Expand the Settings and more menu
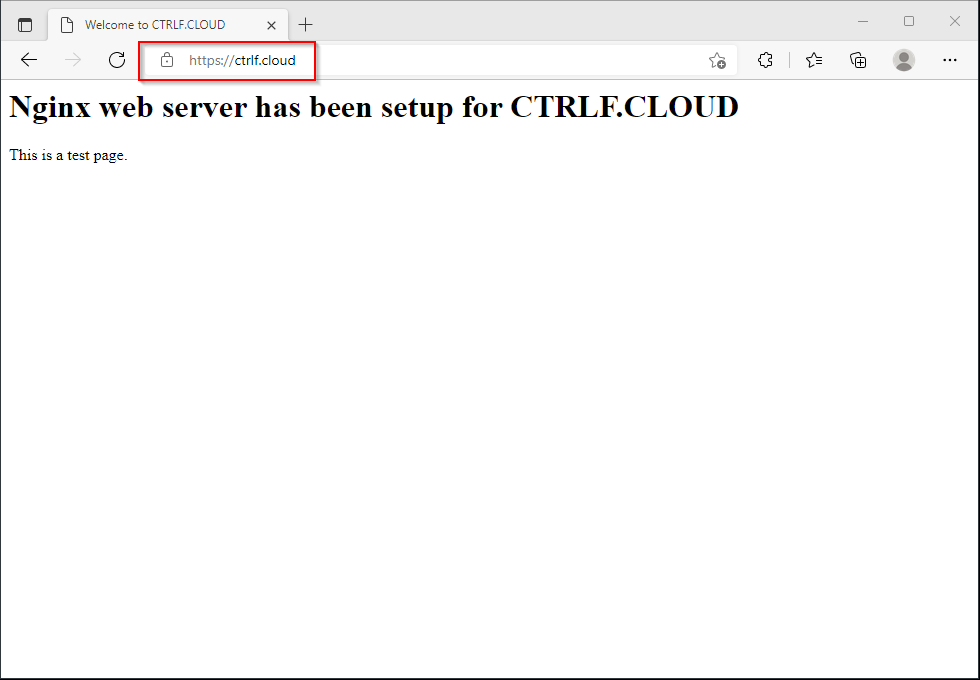The width and height of the screenshot is (980, 680). point(950,60)
